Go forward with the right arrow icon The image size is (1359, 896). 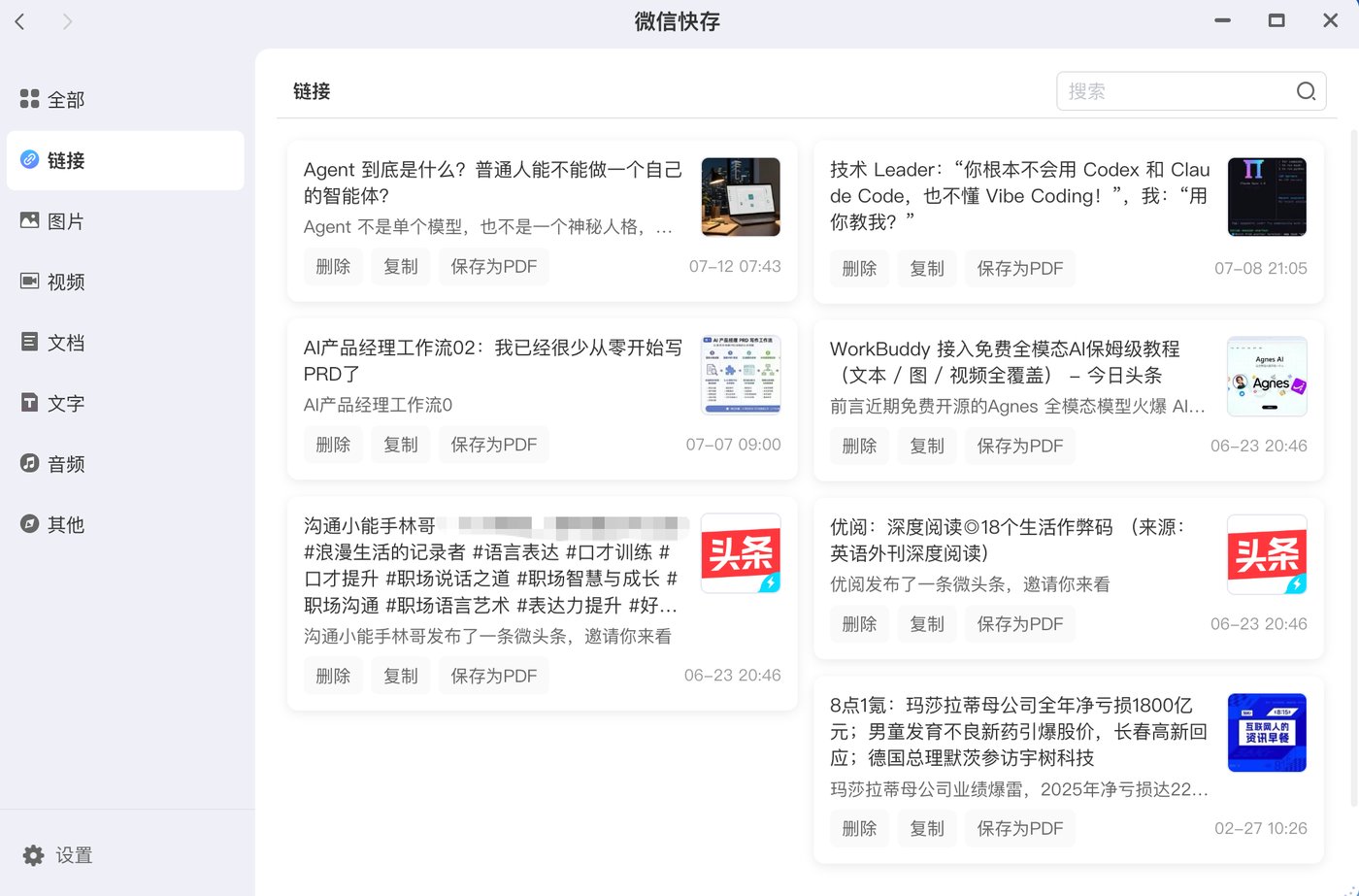[x=67, y=21]
